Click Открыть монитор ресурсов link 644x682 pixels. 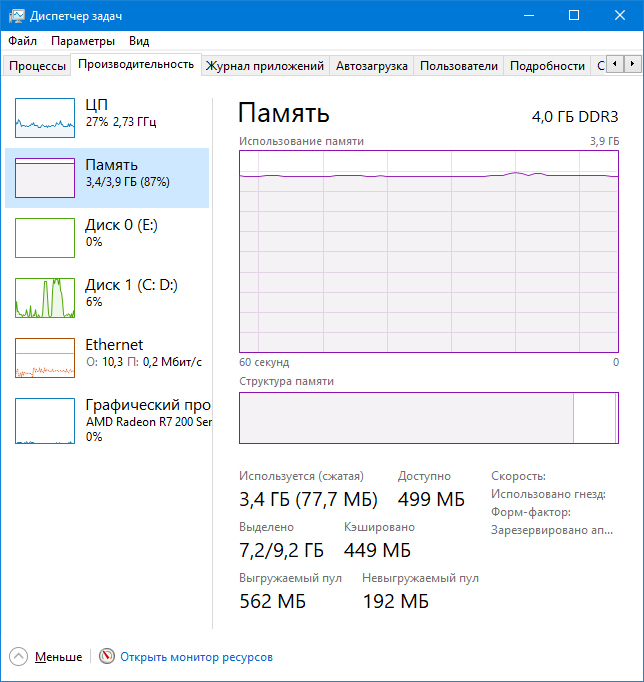click(x=196, y=657)
